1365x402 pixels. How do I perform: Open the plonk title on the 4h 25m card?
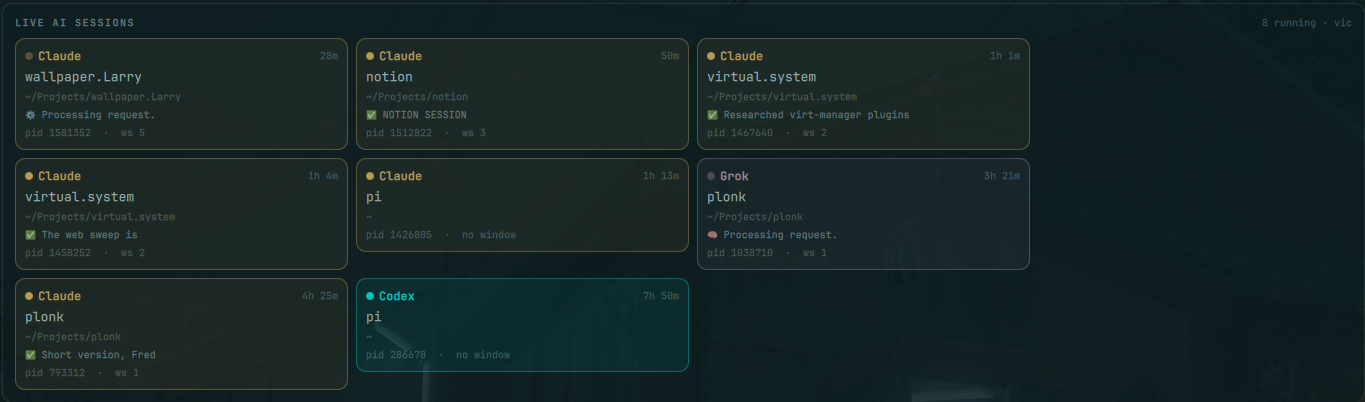pos(44,317)
